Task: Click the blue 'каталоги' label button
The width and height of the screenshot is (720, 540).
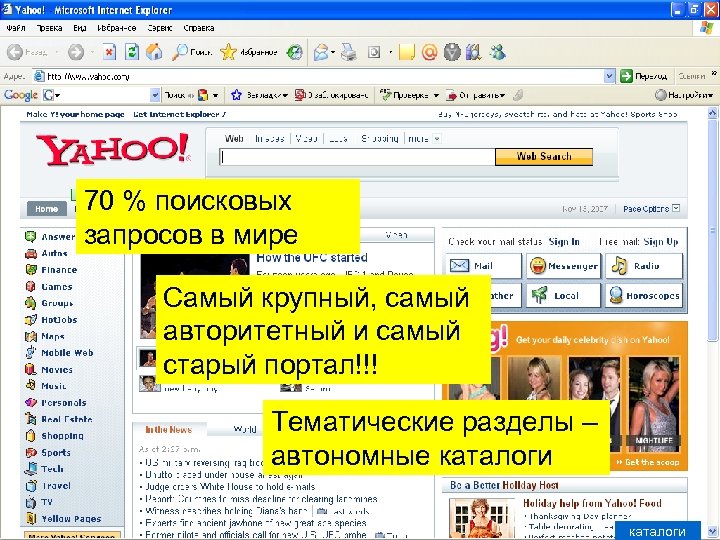Action: 657,531
